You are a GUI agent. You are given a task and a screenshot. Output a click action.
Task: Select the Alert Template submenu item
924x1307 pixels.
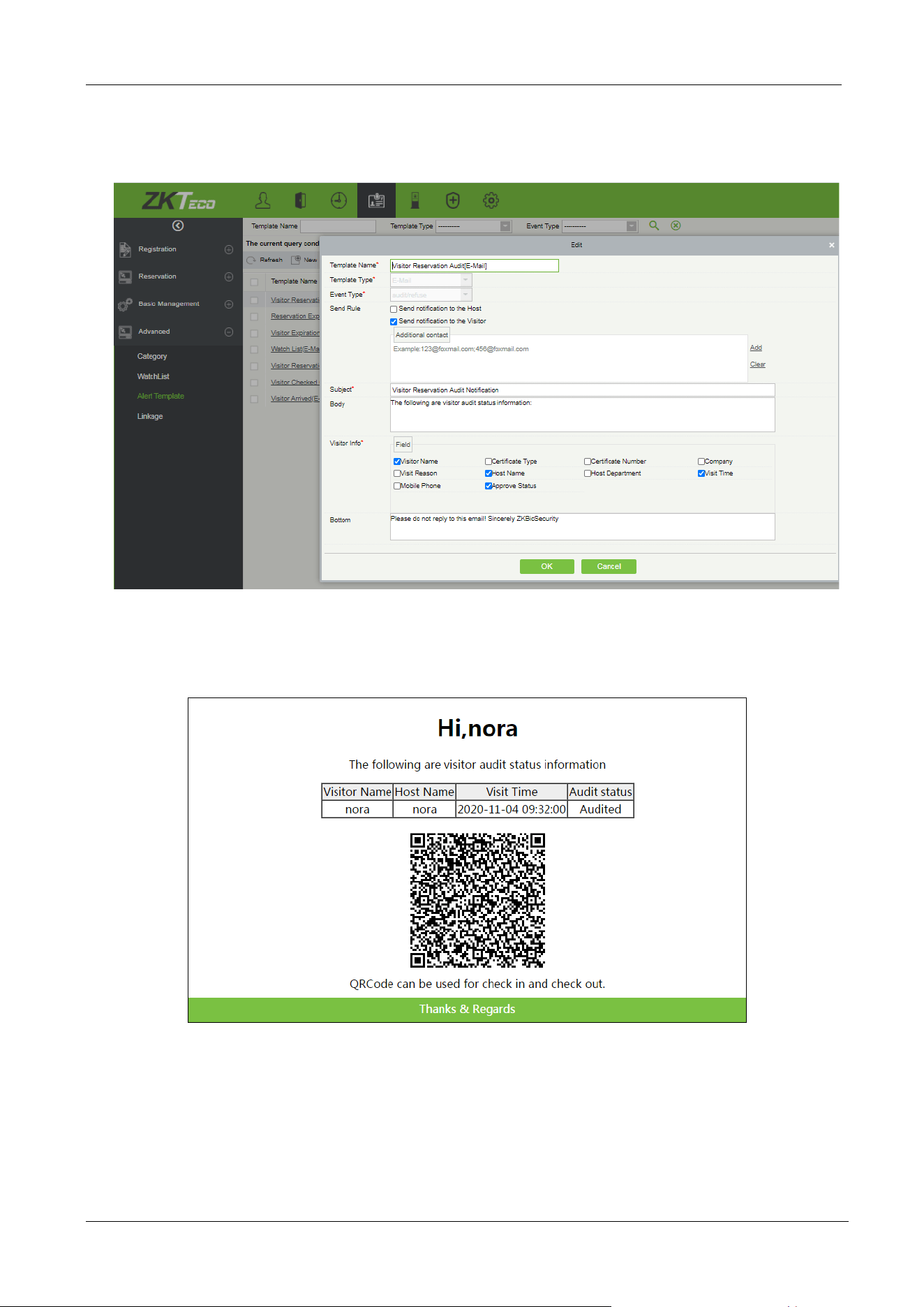[161, 396]
